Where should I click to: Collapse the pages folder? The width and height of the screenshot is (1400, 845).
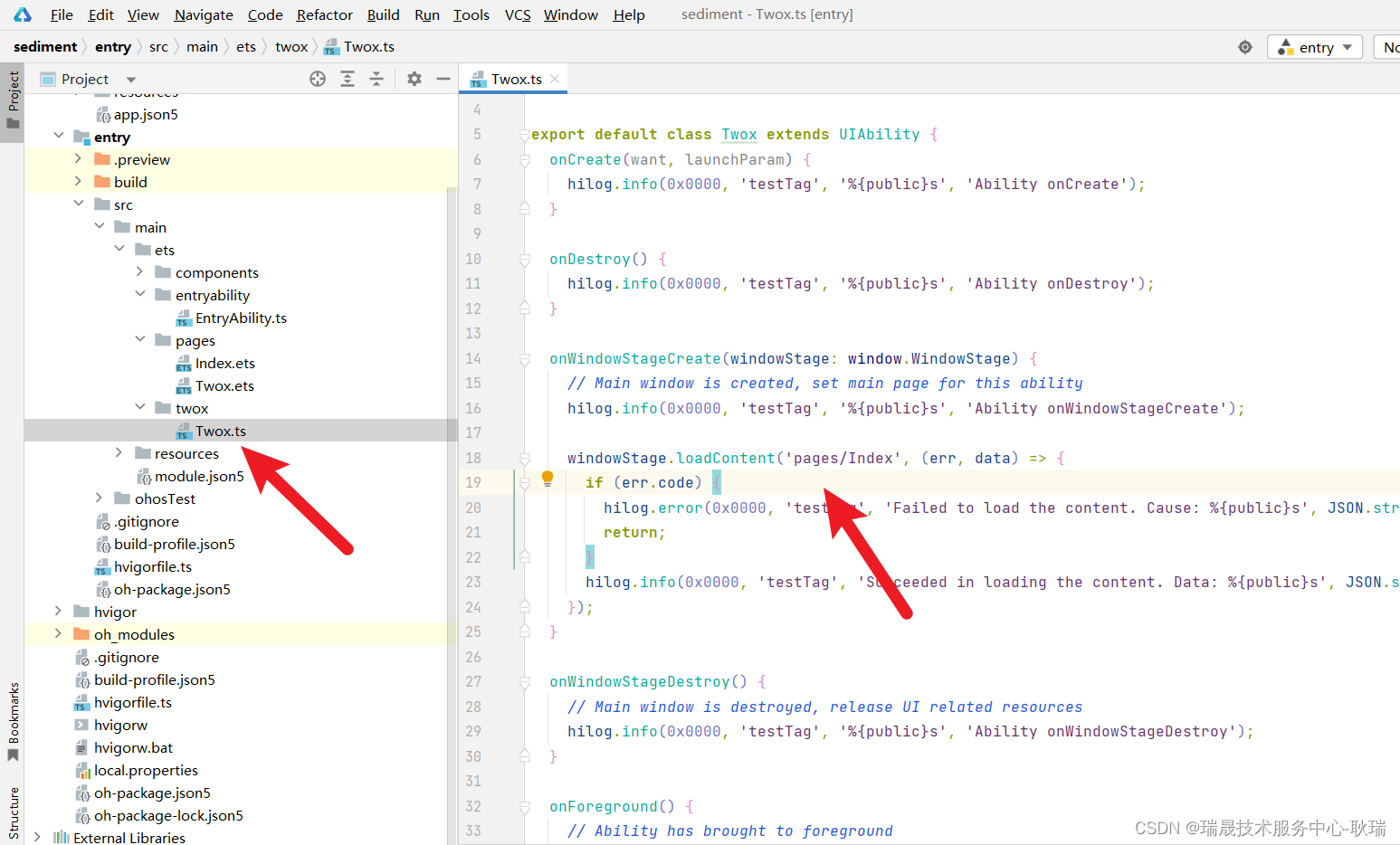(x=140, y=339)
